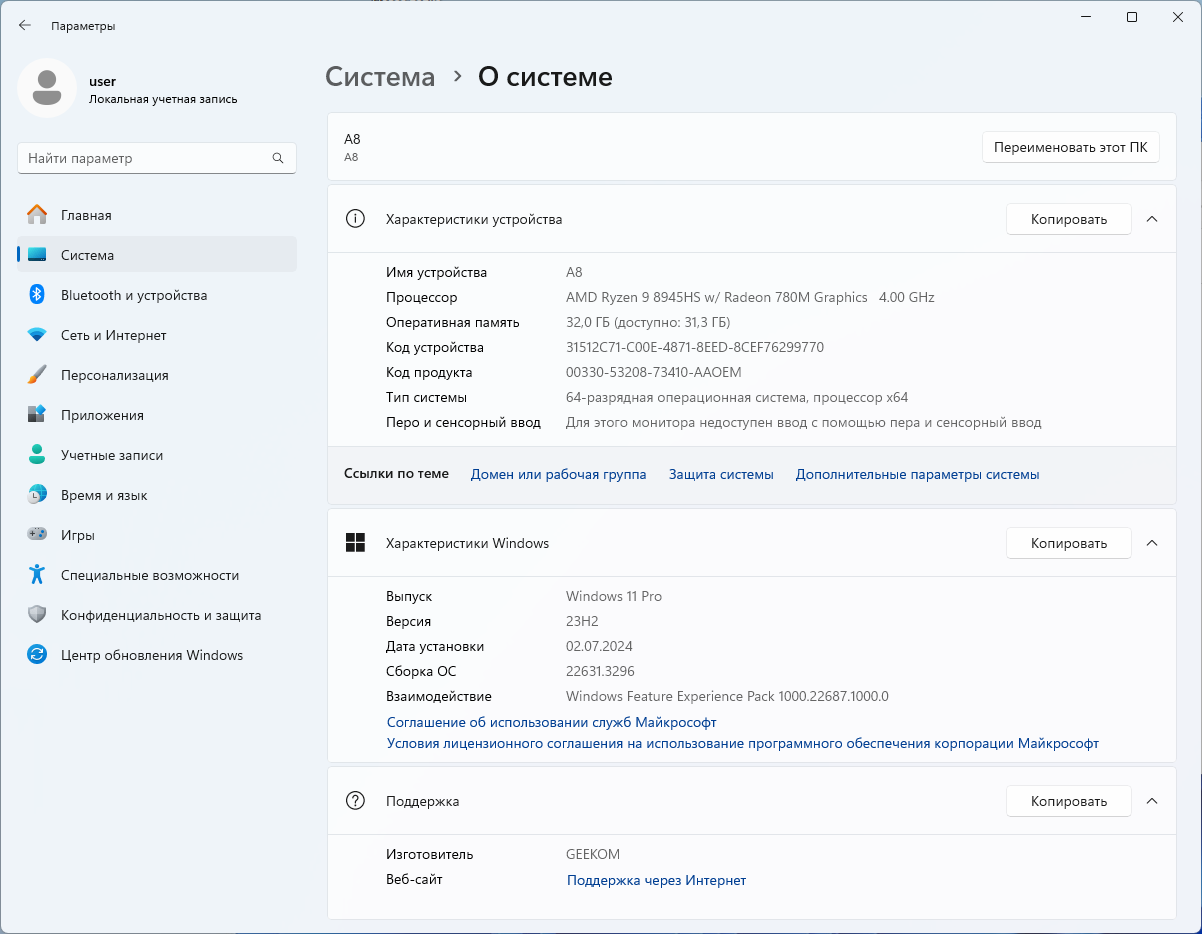Screen dimensions: 1202x934
Task: Click the user avatar picture
Action: pos(47,88)
